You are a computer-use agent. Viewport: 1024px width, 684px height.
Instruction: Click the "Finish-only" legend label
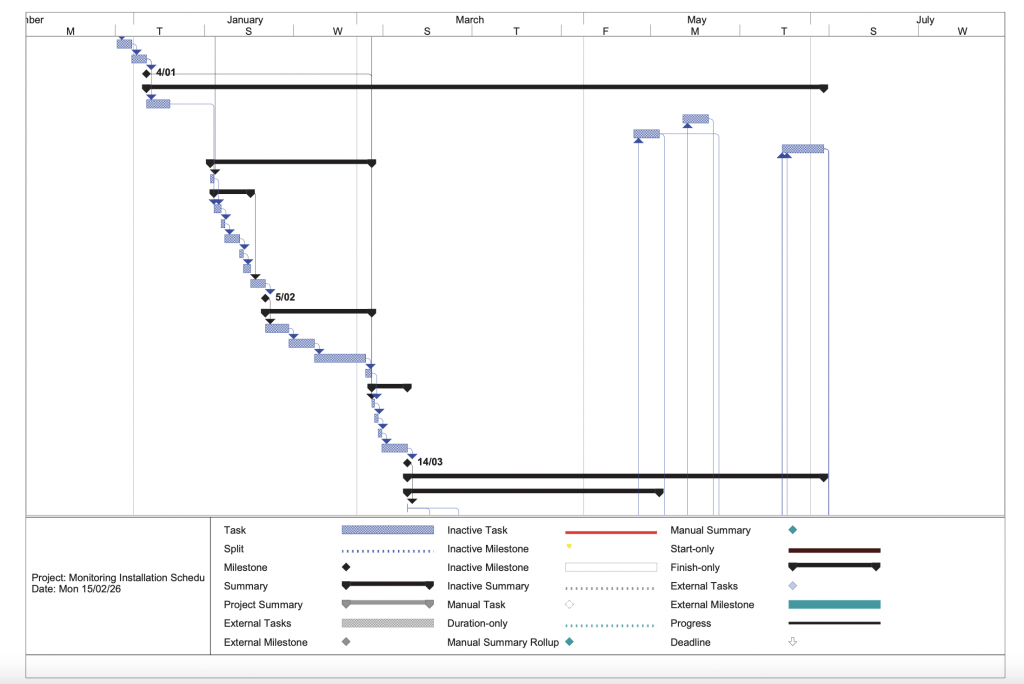(x=695, y=567)
